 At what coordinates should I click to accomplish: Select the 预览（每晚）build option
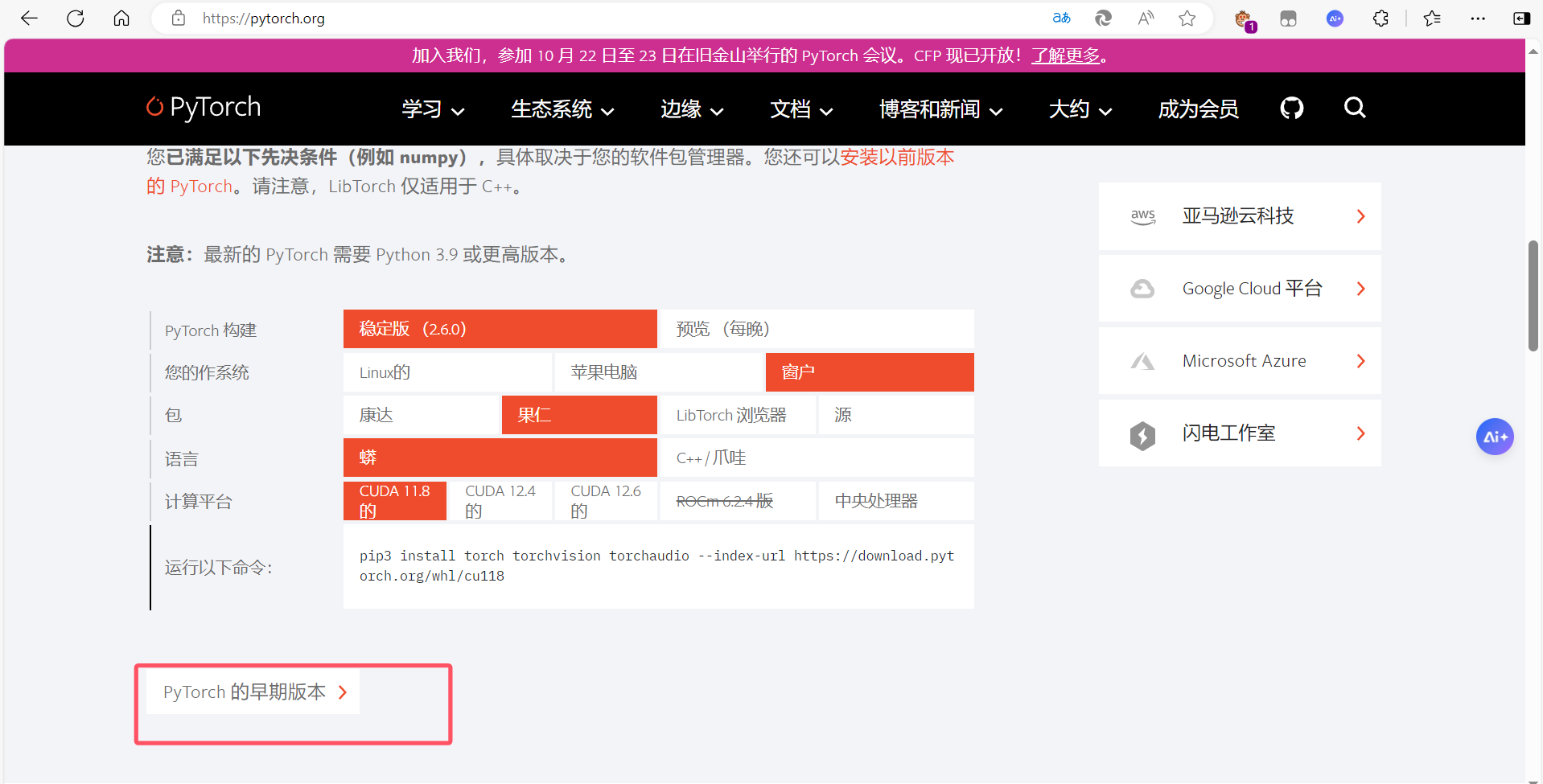pyautogui.click(x=817, y=329)
